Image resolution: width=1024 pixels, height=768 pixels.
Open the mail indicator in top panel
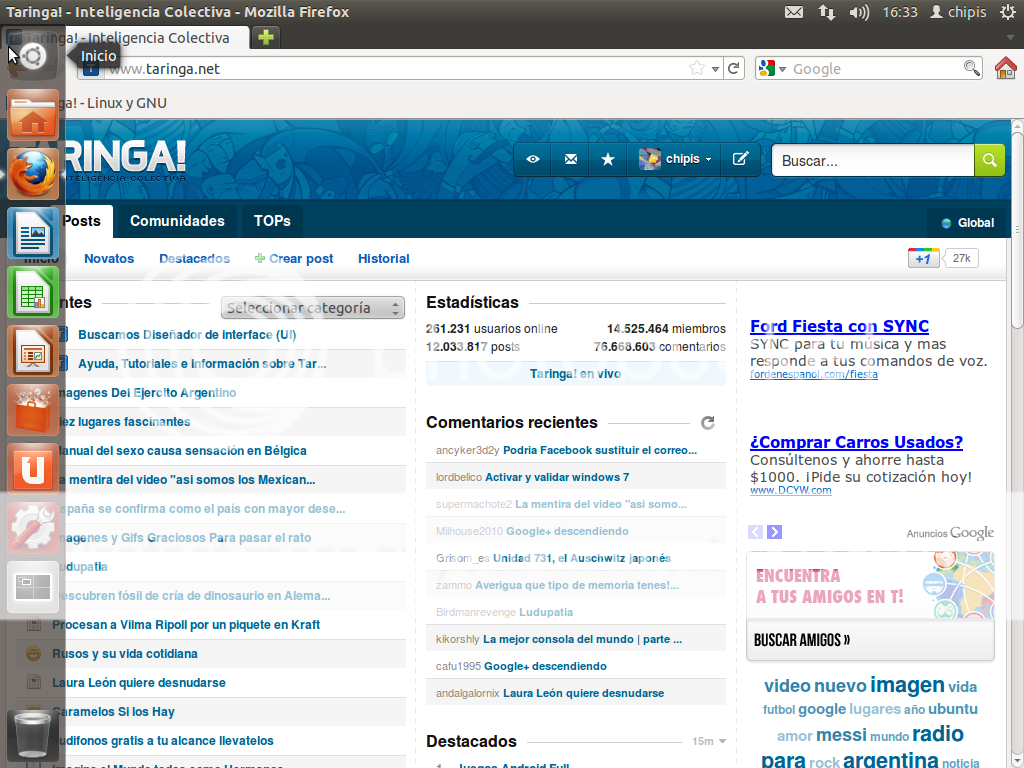coord(793,12)
